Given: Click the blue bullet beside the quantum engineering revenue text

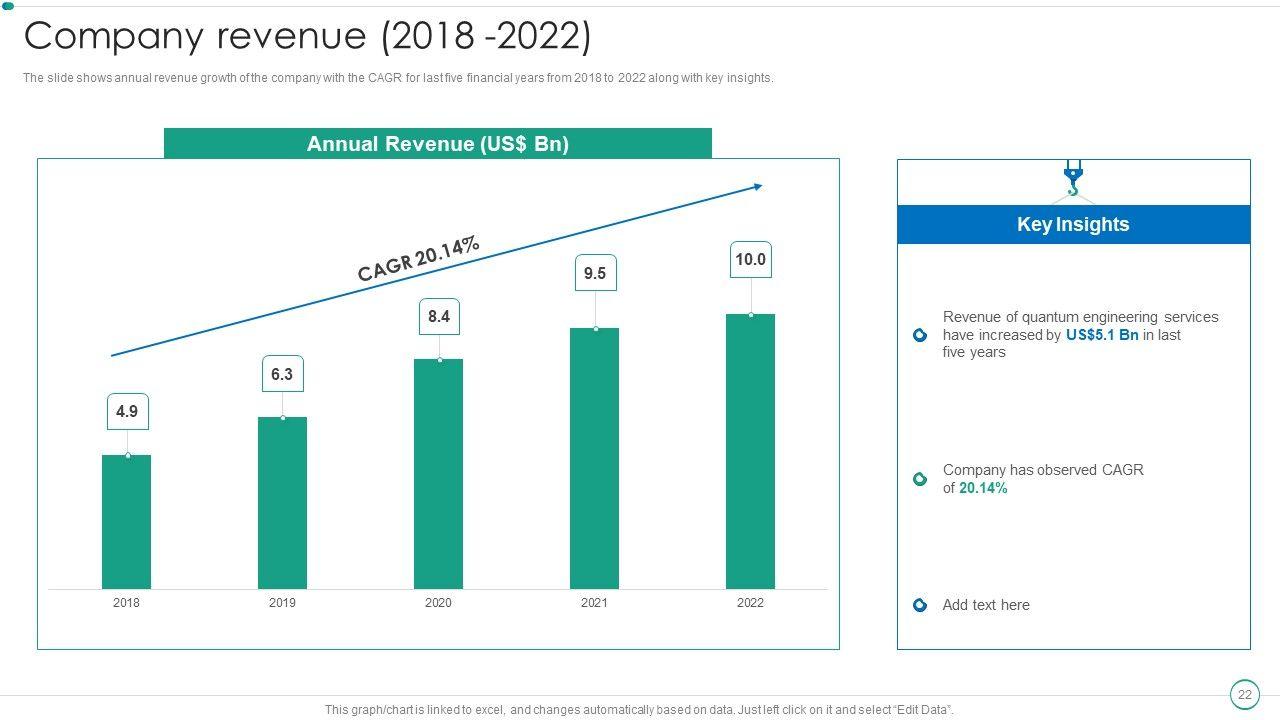Looking at the screenshot, I should 920,336.
